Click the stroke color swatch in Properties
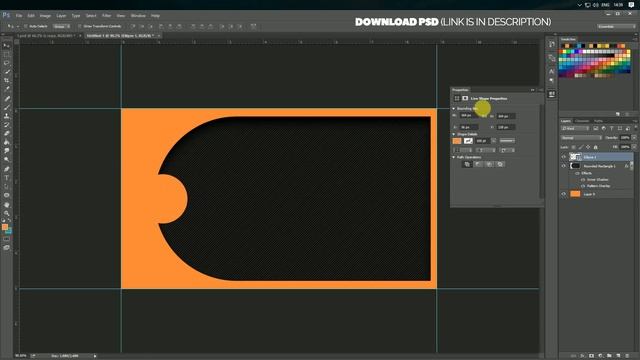The width and height of the screenshot is (640, 360). [468, 141]
